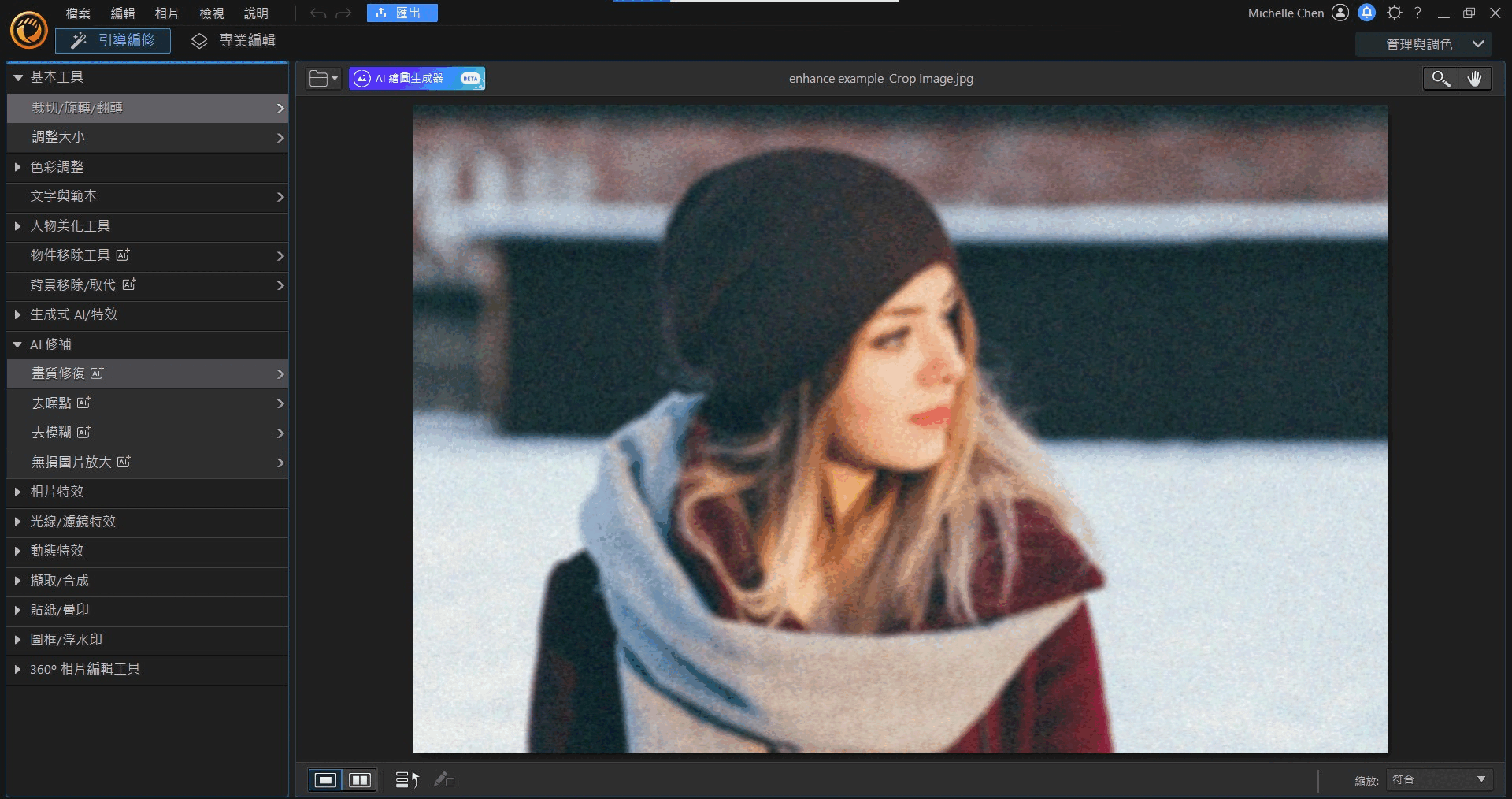1512x799 pixels.
Task: Open the 裁切/旋轉/翻轉 tool
Action: [148, 108]
